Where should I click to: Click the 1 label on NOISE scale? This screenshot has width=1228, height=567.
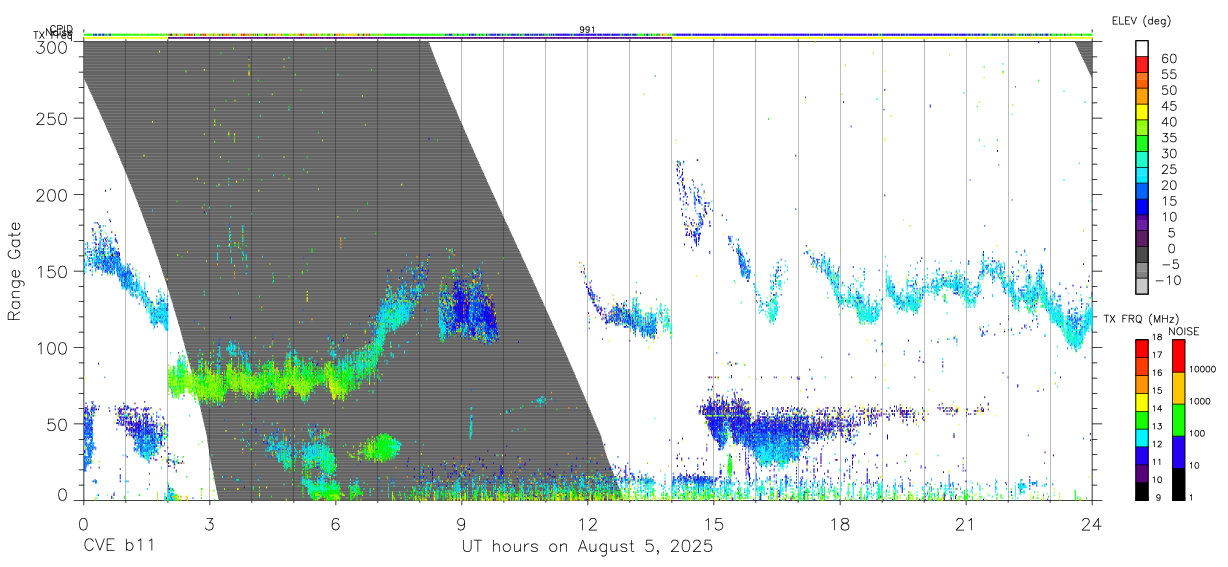[1193, 497]
